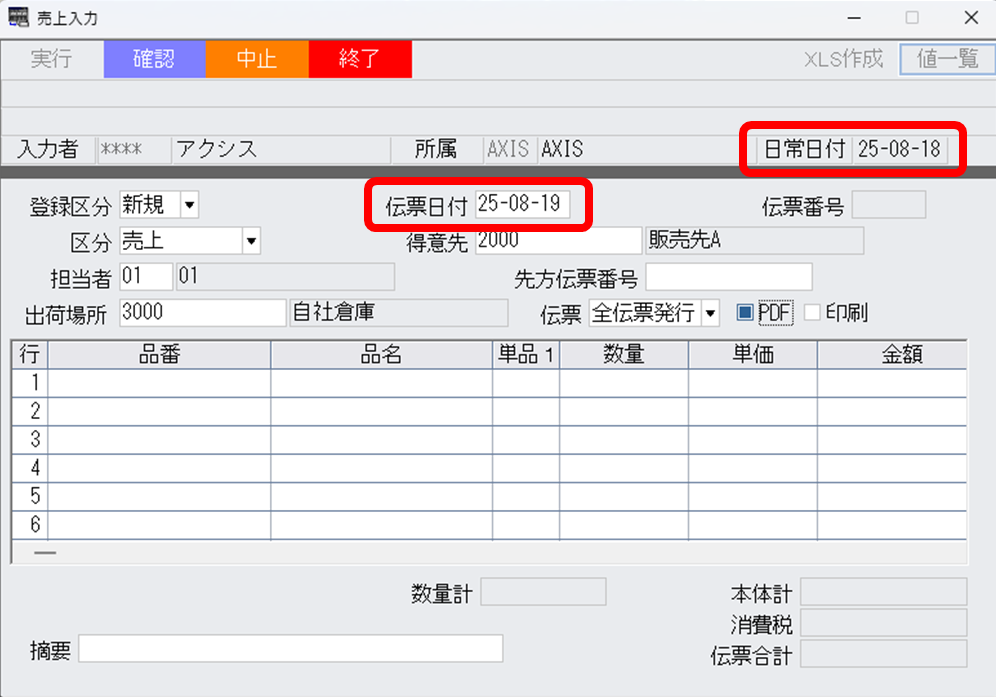
Task: Click the orange 中止 button
Action: click(257, 59)
